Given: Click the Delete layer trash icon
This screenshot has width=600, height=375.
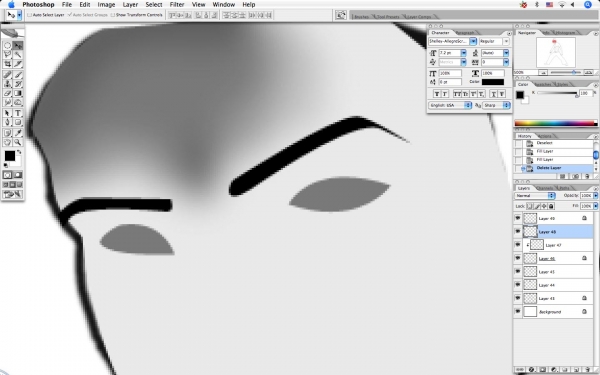Looking at the screenshot, I should click(x=587, y=370).
